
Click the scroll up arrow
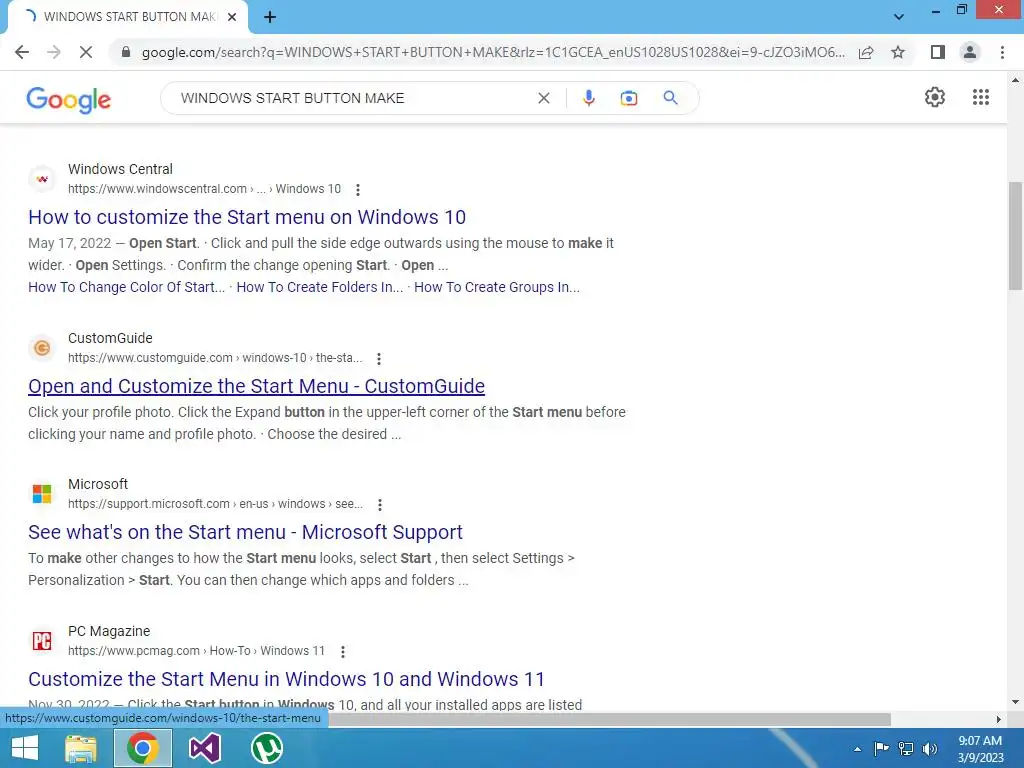click(x=1015, y=80)
